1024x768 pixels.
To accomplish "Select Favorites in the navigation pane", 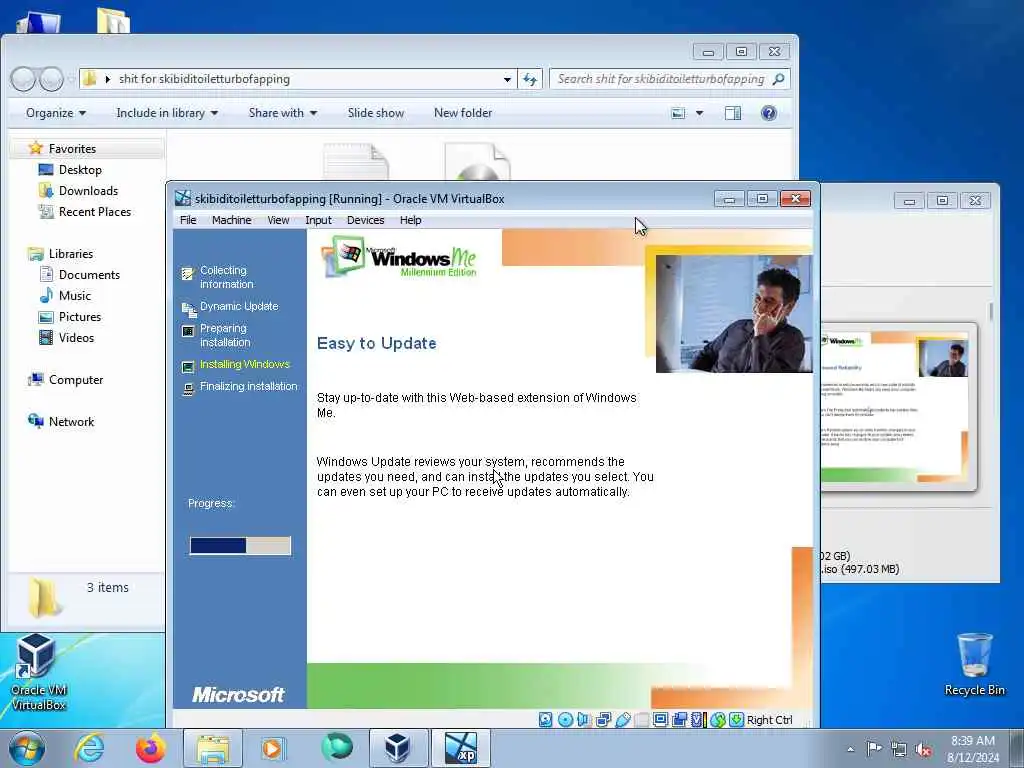I will click(72, 149).
